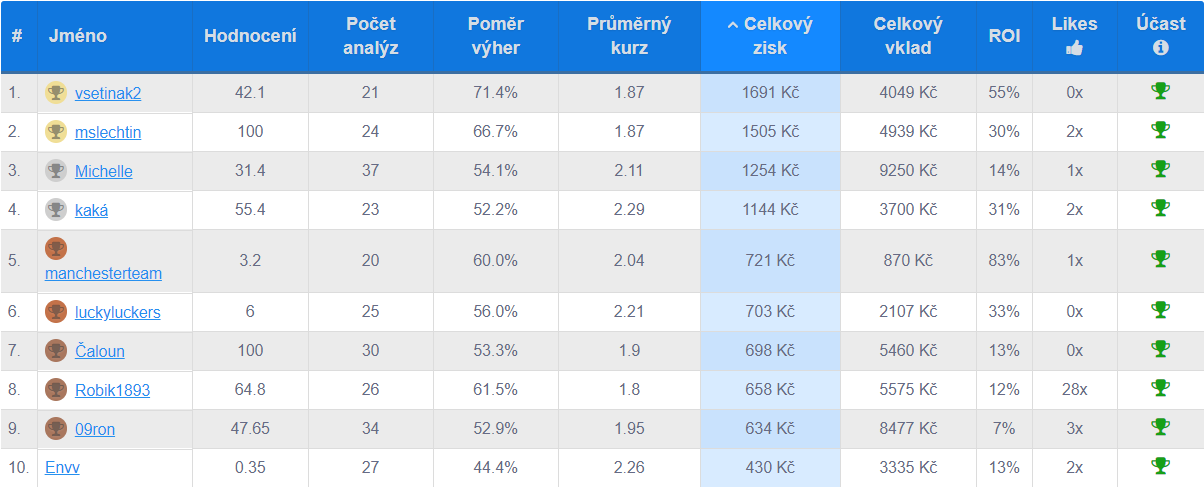Open luckyluckers profile link
The width and height of the screenshot is (1204, 489).
[x=117, y=312]
